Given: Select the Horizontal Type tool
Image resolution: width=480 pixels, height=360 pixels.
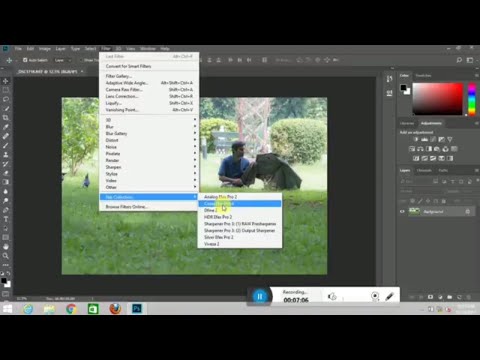Looking at the screenshot, I should 6,219.
